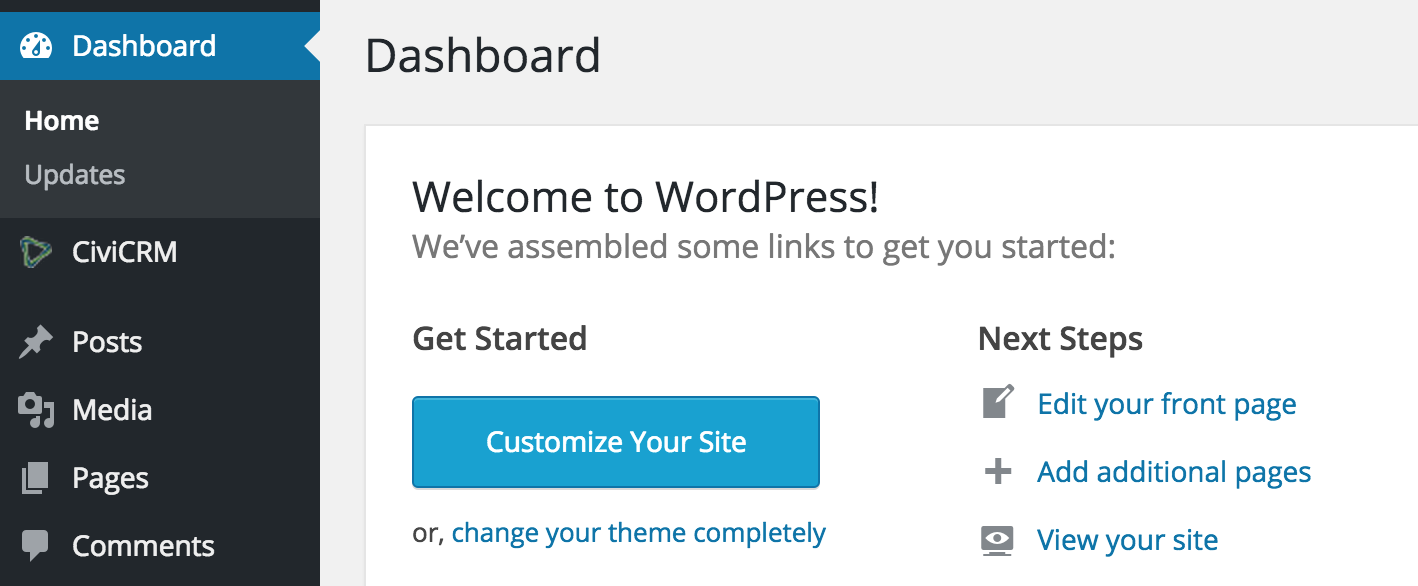This screenshot has width=1418, height=586.
Task: Click the Pages document icon
Action: point(36,477)
